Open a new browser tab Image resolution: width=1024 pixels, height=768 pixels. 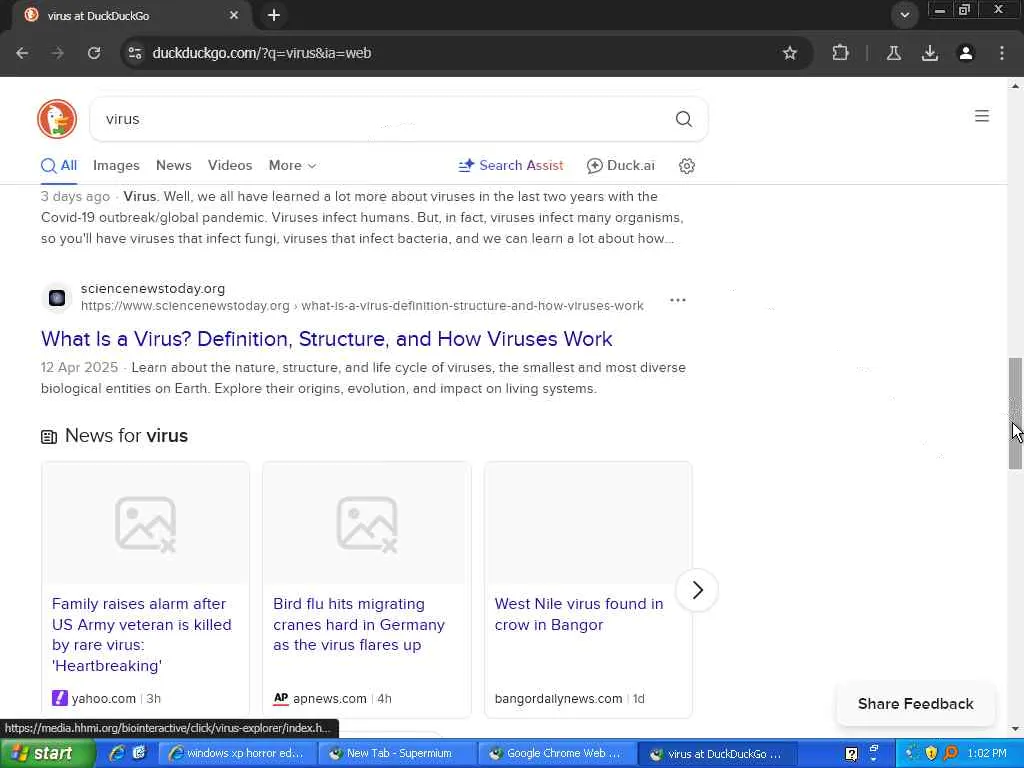[274, 15]
